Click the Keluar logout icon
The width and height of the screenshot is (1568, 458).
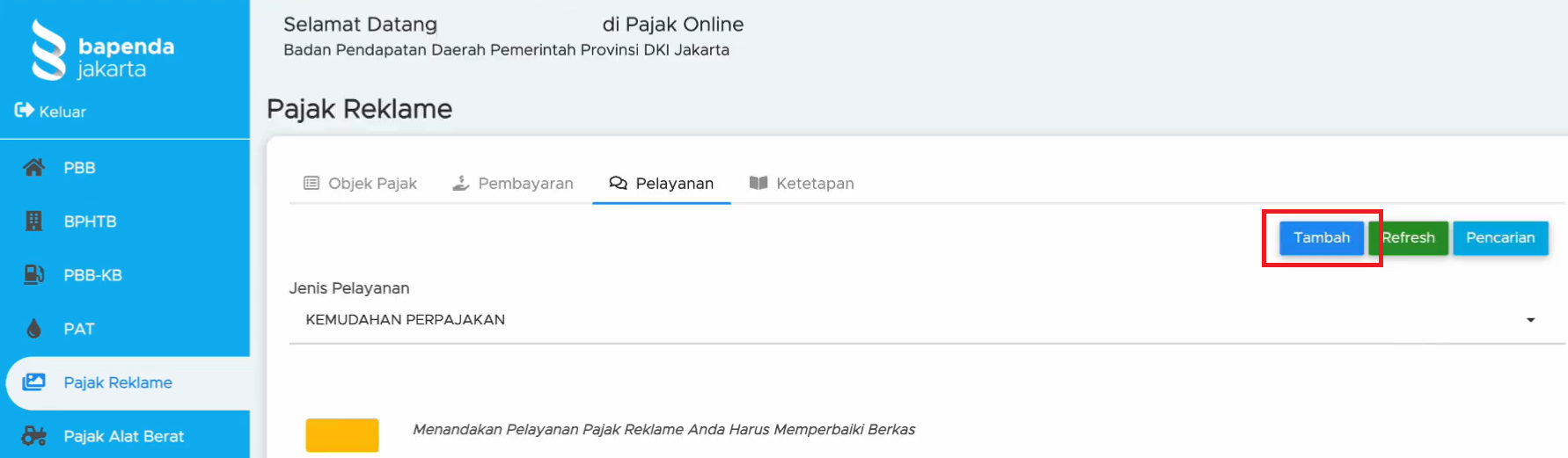click(24, 111)
